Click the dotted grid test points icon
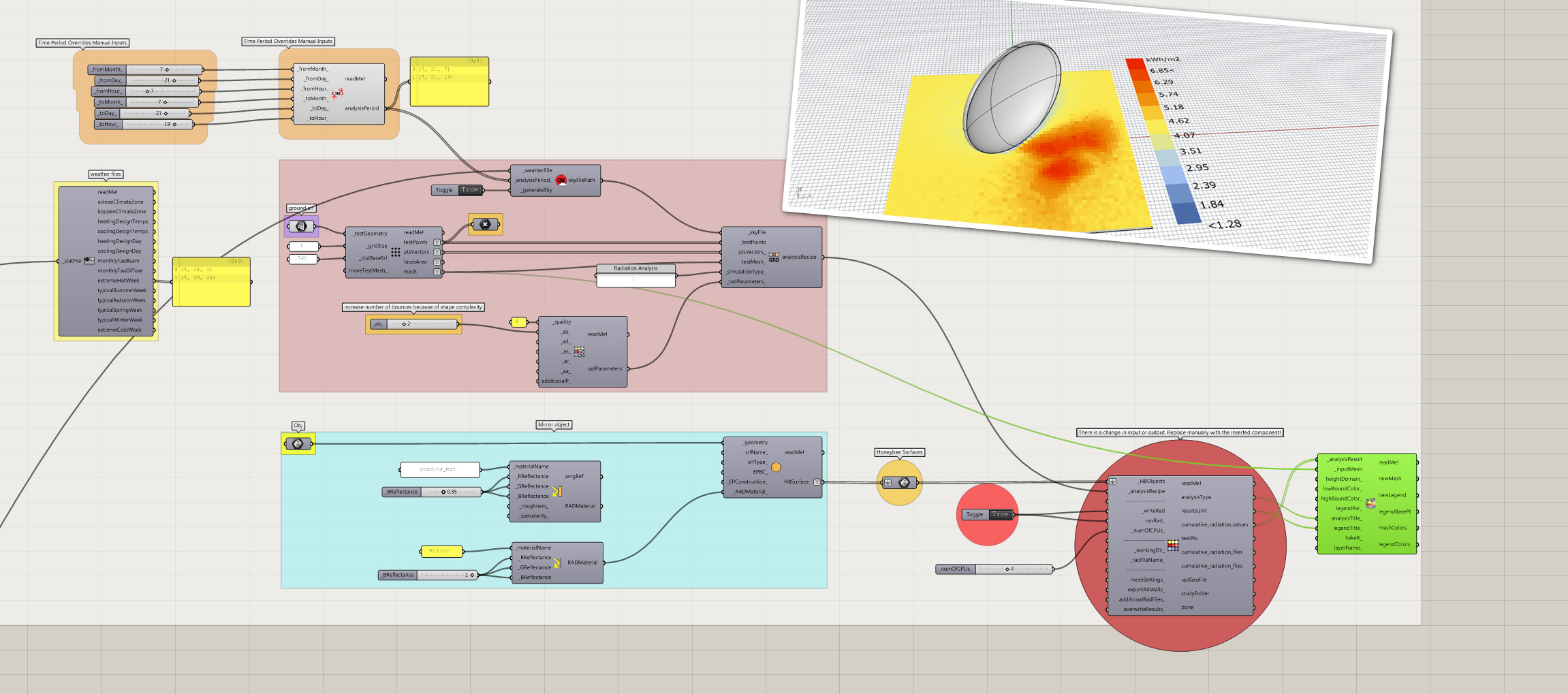Image resolution: width=1568 pixels, height=694 pixels. 395,252
